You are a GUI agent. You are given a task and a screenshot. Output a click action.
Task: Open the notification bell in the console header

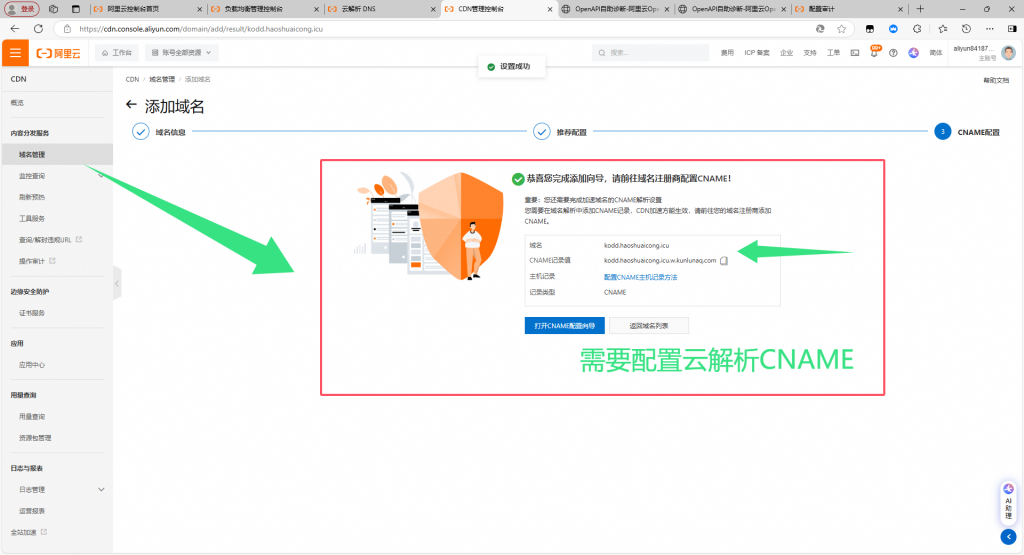[874, 53]
